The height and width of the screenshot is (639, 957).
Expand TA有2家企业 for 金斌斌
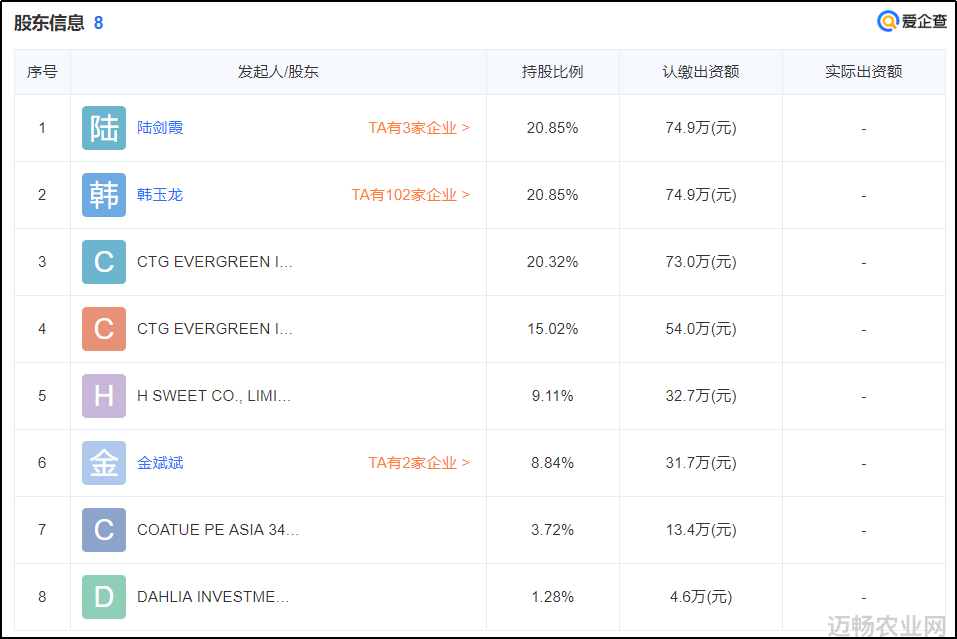[419, 463]
